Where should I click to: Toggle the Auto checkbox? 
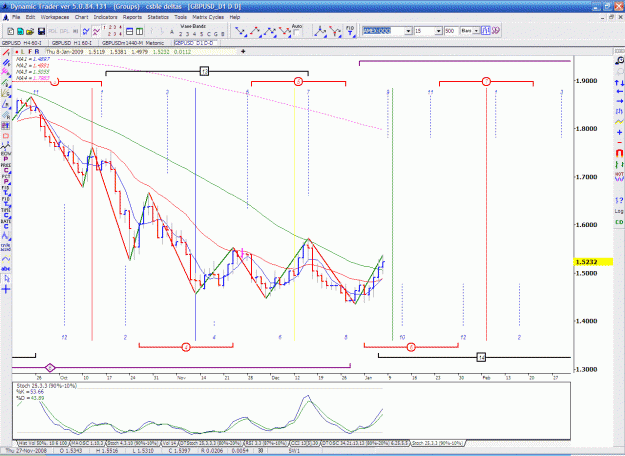[x=297, y=33]
